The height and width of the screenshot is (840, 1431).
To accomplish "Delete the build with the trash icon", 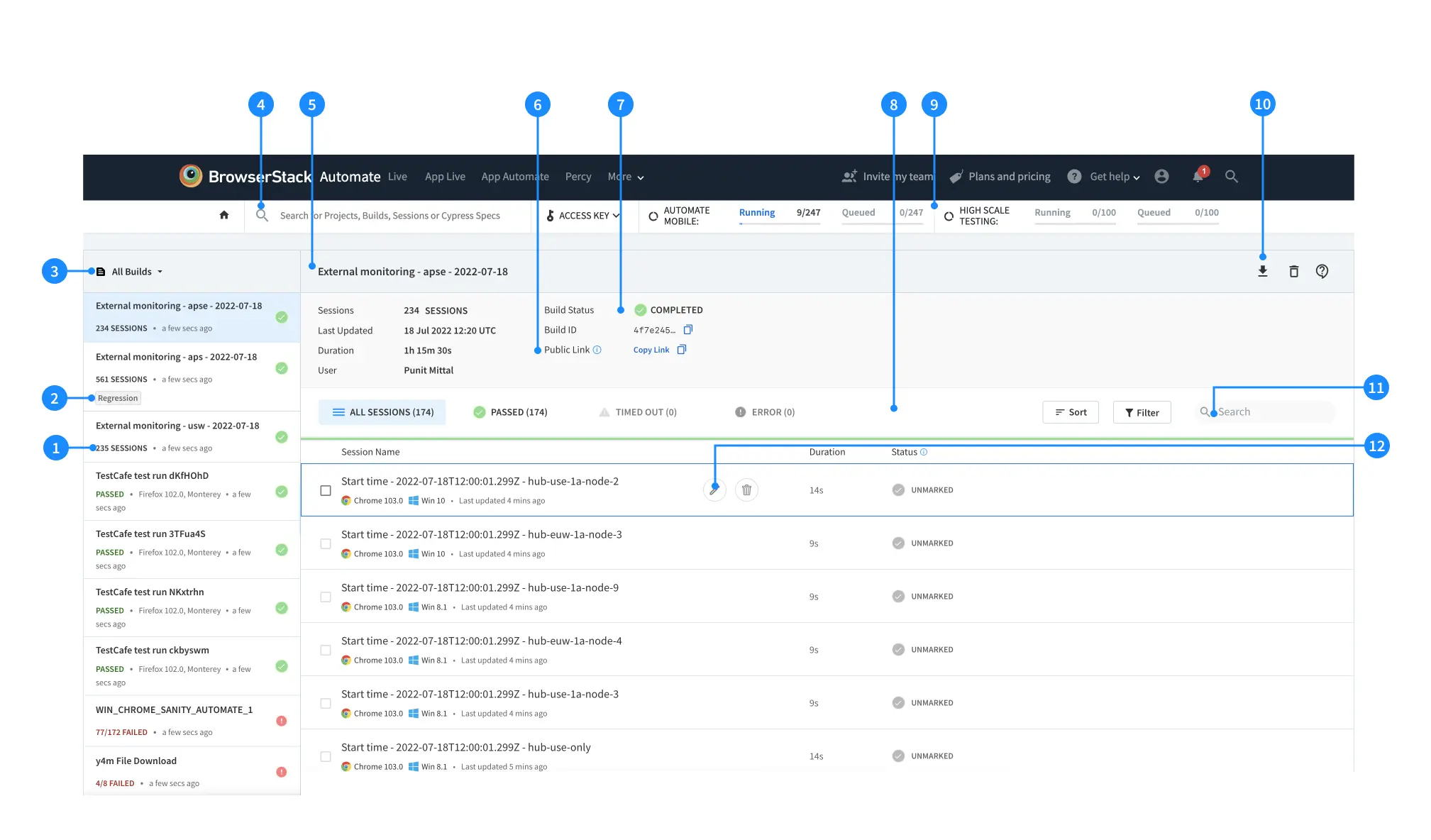I will [1293, 272].
